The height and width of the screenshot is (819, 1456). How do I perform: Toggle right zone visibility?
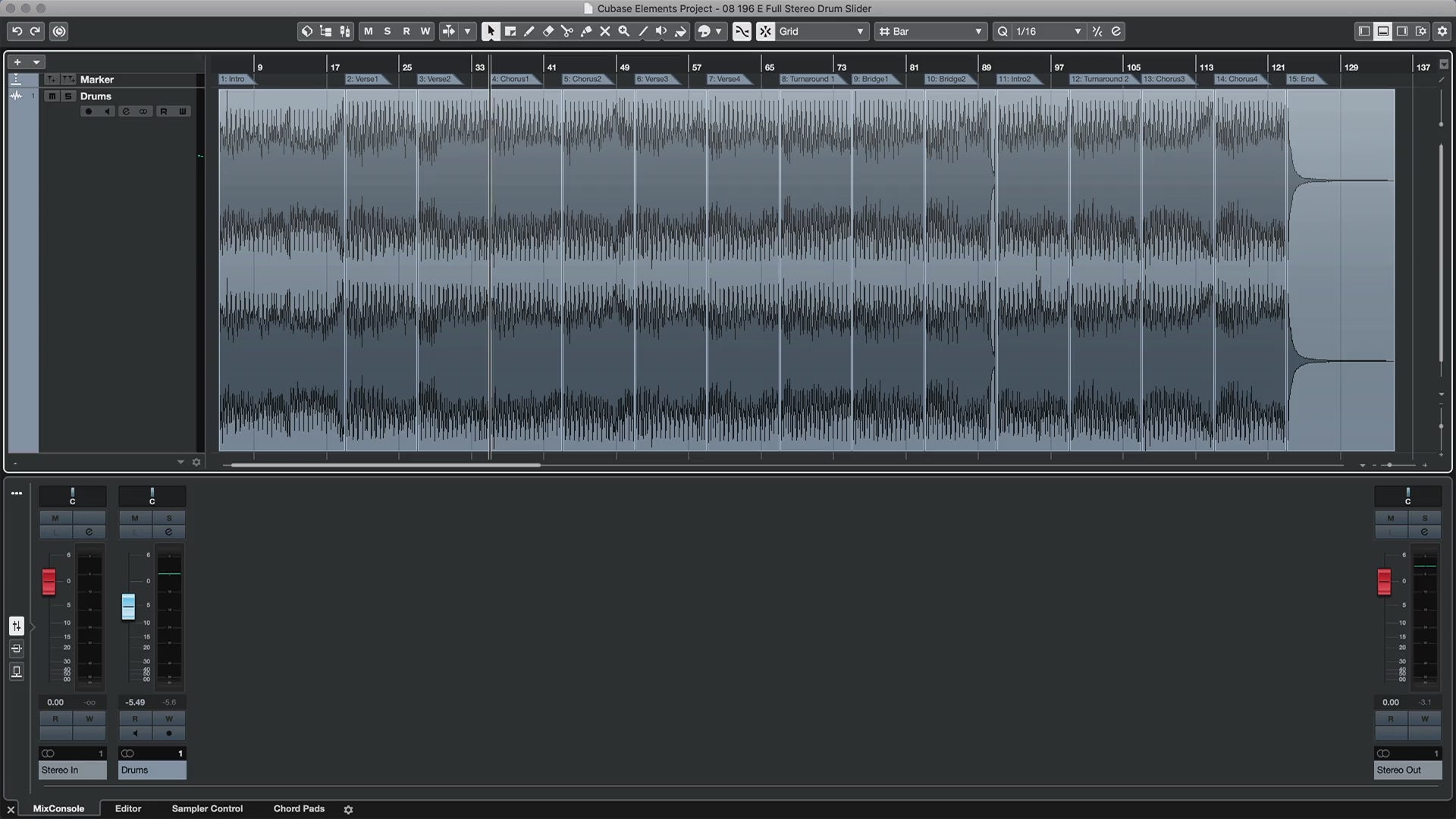pyautogui.click(x=1402, y=31)
